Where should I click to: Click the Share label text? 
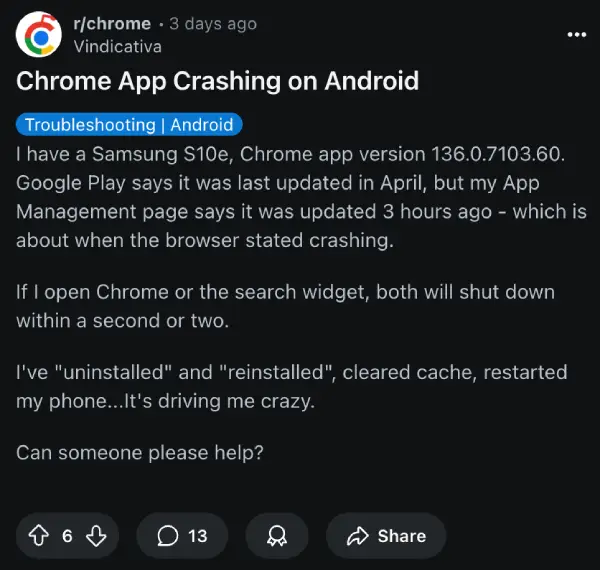(x=402, y=536)
